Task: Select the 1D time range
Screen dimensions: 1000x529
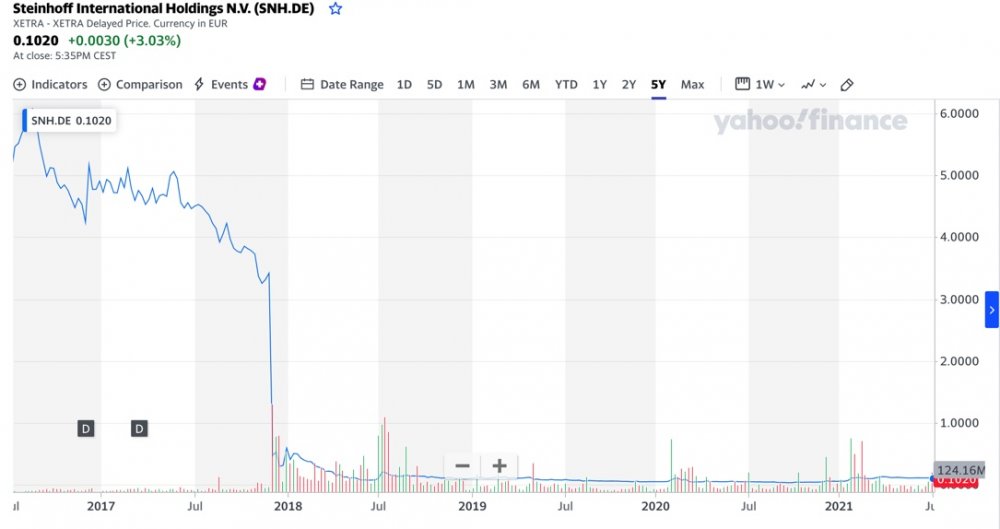Action: tap(404, 84)
